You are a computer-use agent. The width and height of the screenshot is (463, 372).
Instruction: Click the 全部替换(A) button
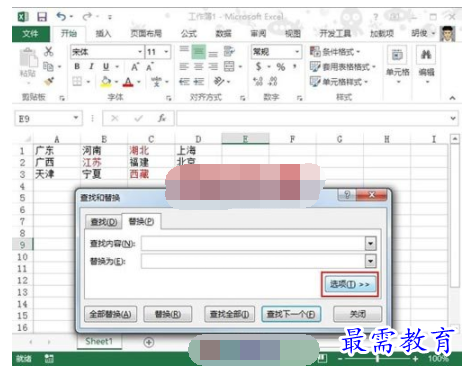coord(110,314)
